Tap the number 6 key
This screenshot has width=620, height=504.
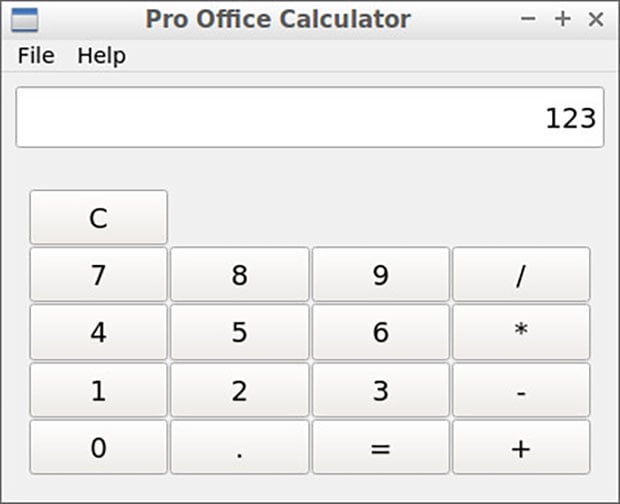point(380,332)
